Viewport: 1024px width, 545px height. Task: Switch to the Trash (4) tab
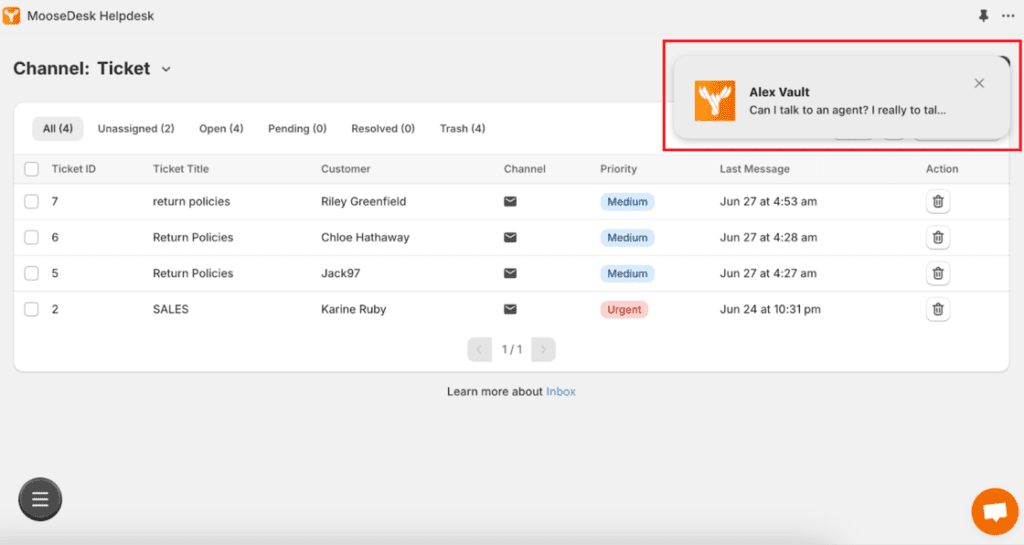(x=462, y=129)
